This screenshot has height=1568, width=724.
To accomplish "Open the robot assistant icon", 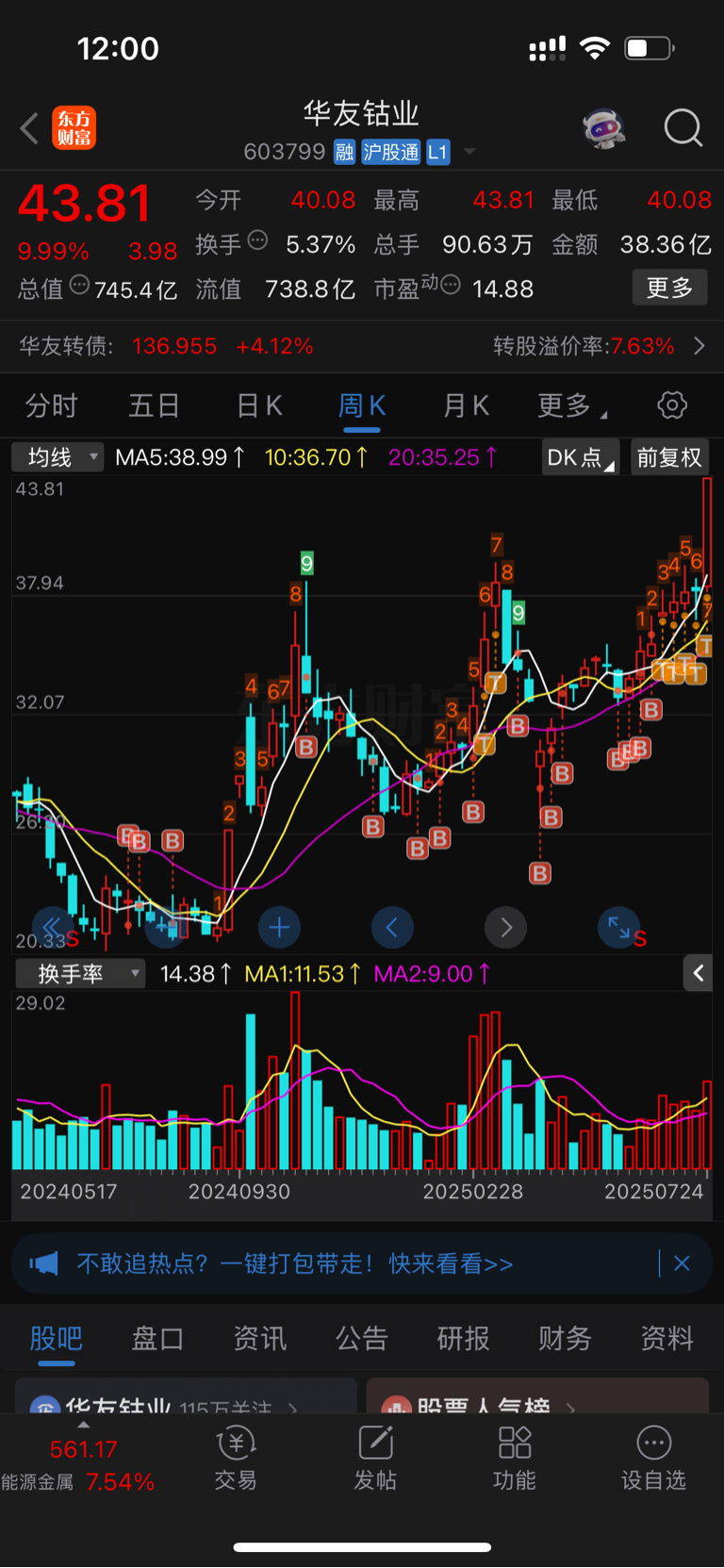I will [604, 128].
